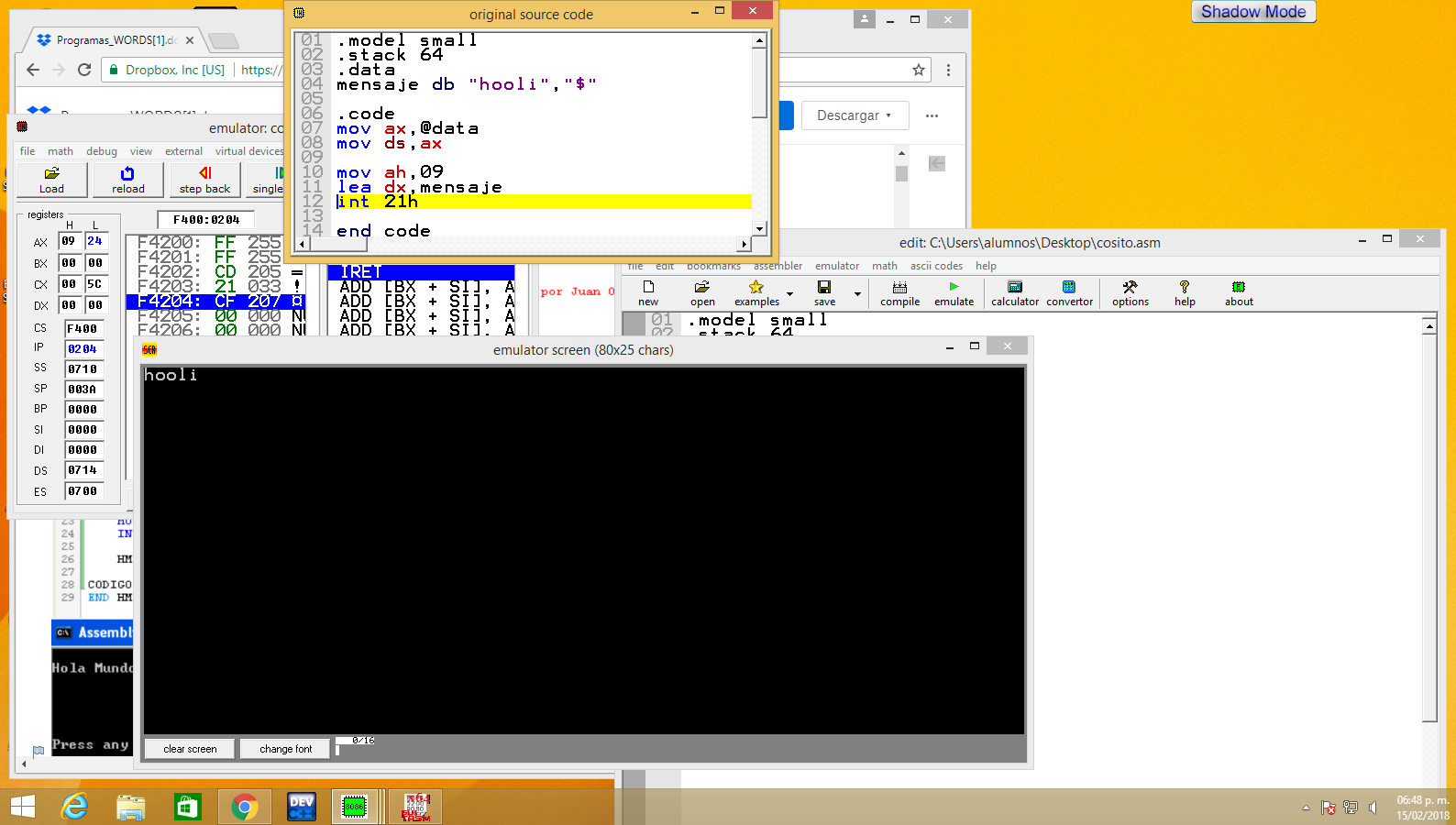
Task: Reload program in emulator
Action: pos(128,180)
